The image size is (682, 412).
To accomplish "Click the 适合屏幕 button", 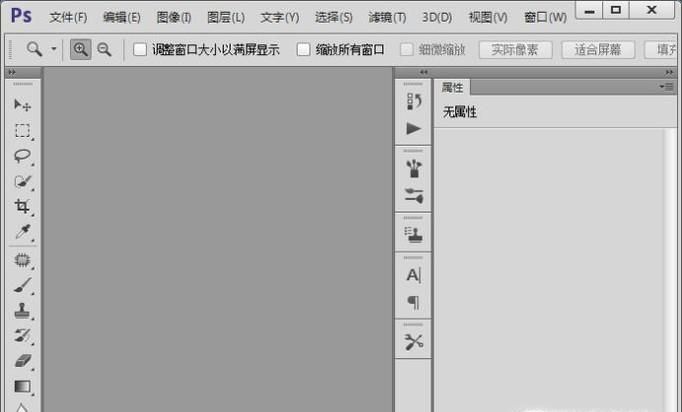I will (x=598, y=50).
